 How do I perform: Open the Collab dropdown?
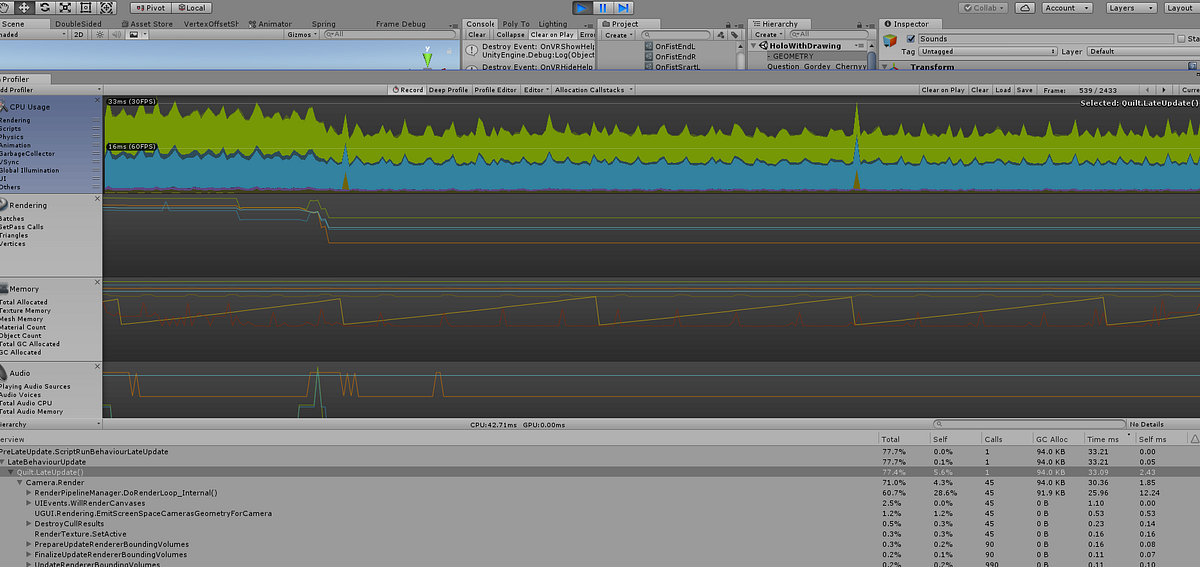pos(983,7)
